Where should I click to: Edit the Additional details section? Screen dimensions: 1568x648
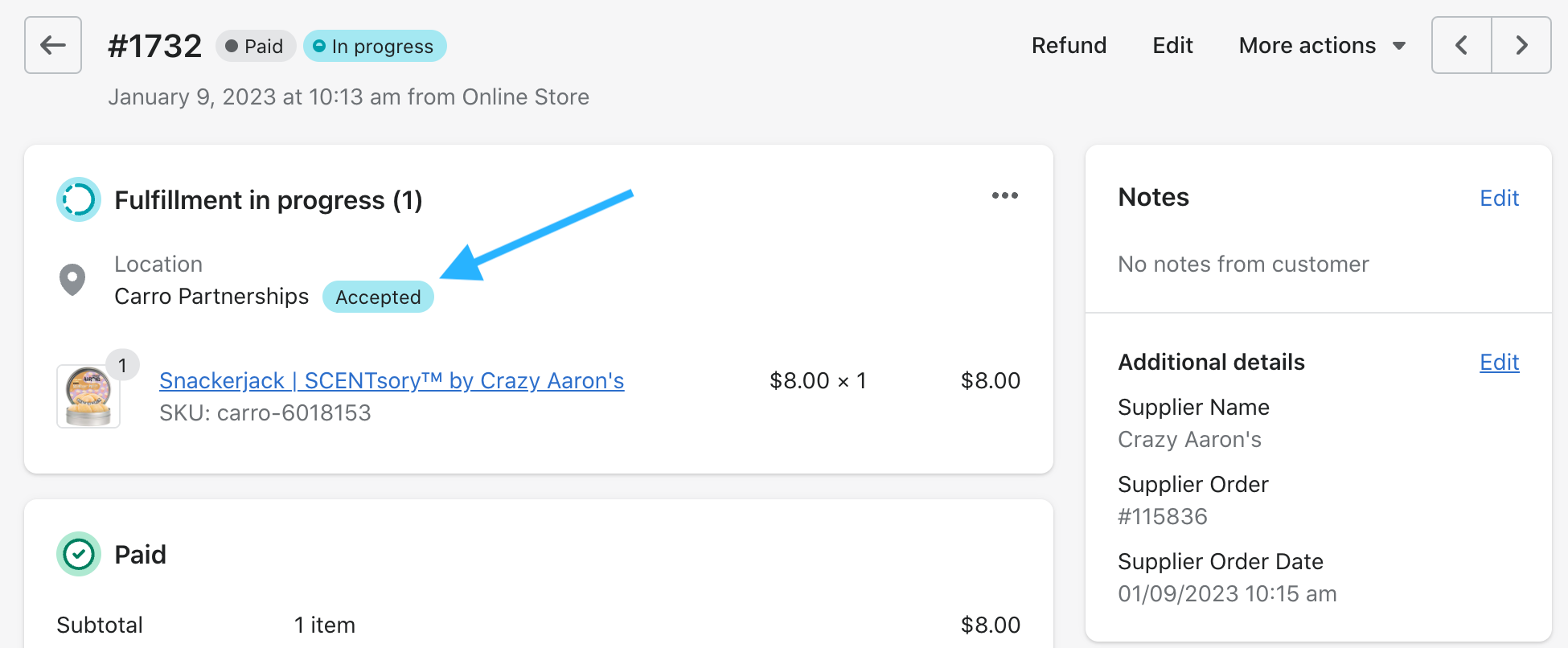pos(1499,363)
